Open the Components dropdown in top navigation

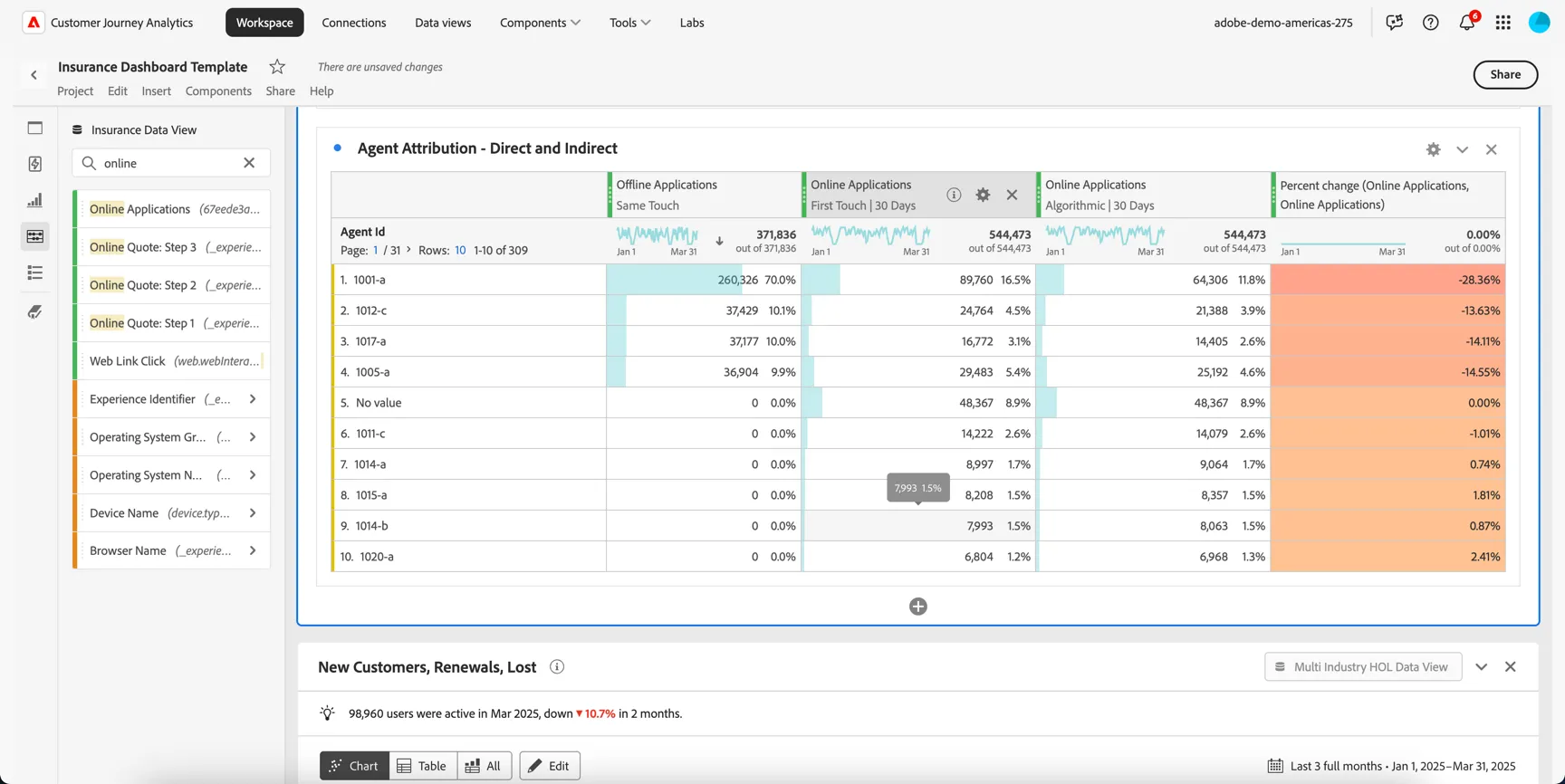click(x=540, y=23)
